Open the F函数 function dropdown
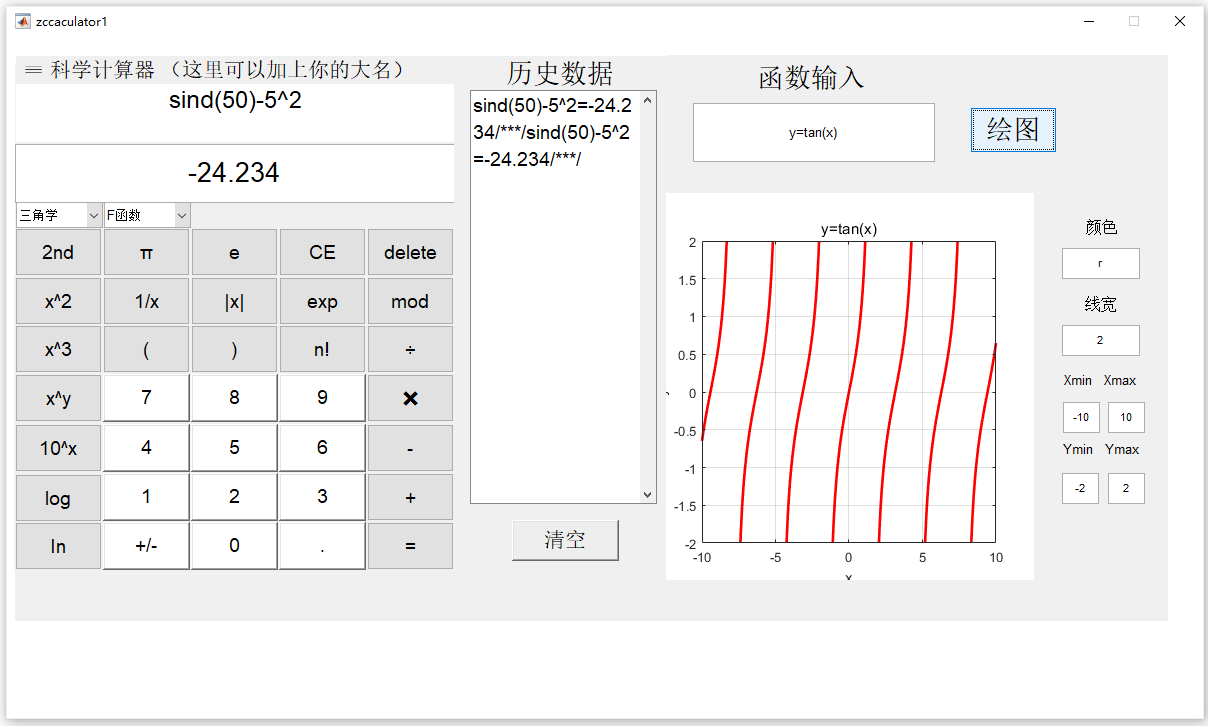 [147, 215]
